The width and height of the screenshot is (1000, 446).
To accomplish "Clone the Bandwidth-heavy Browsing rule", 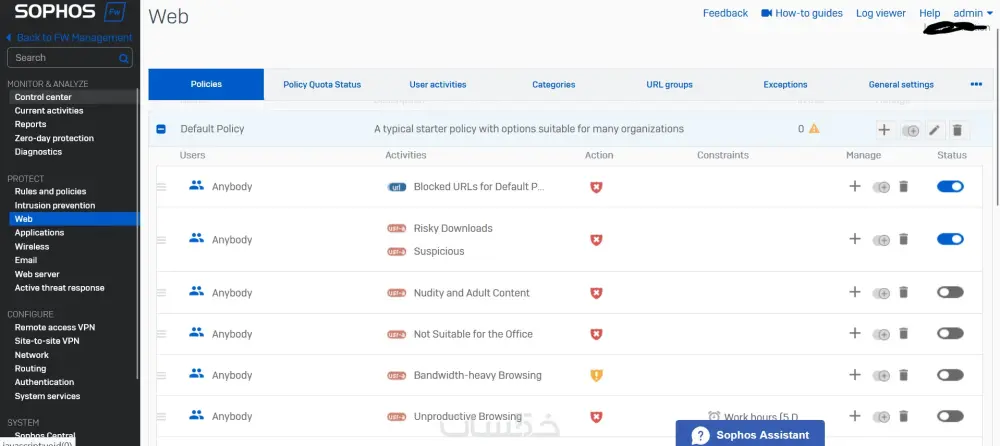I will 881,375.
